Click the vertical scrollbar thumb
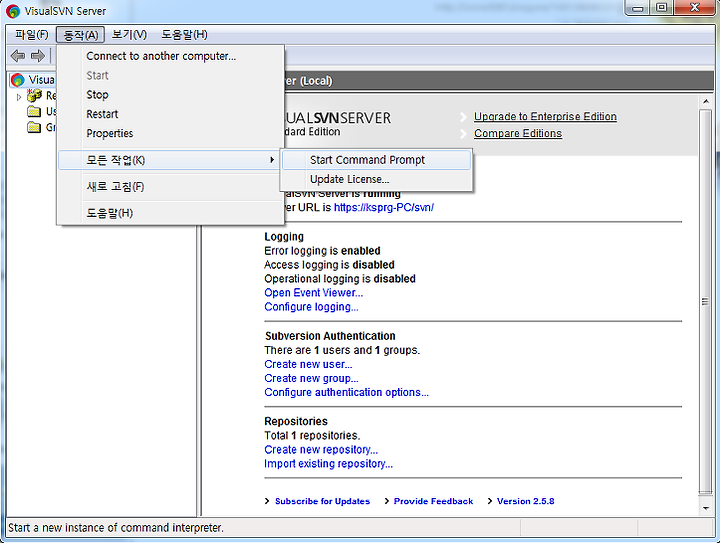 (x=705, y=302)
